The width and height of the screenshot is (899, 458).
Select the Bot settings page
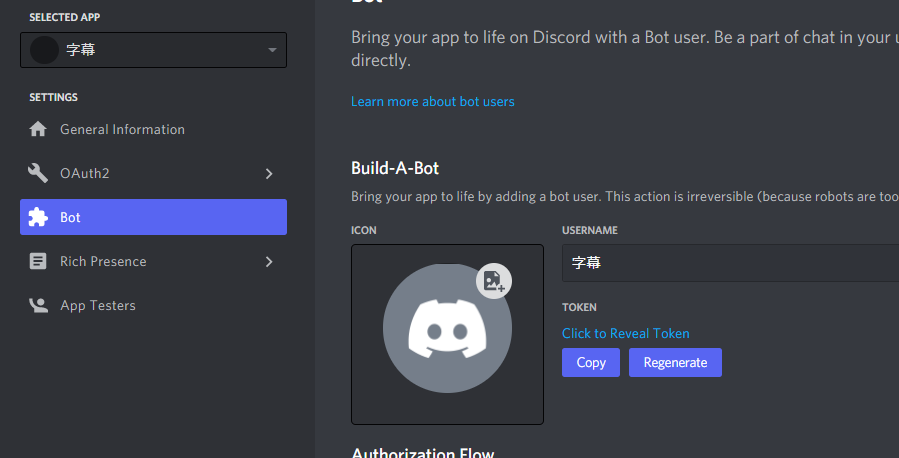153,217
